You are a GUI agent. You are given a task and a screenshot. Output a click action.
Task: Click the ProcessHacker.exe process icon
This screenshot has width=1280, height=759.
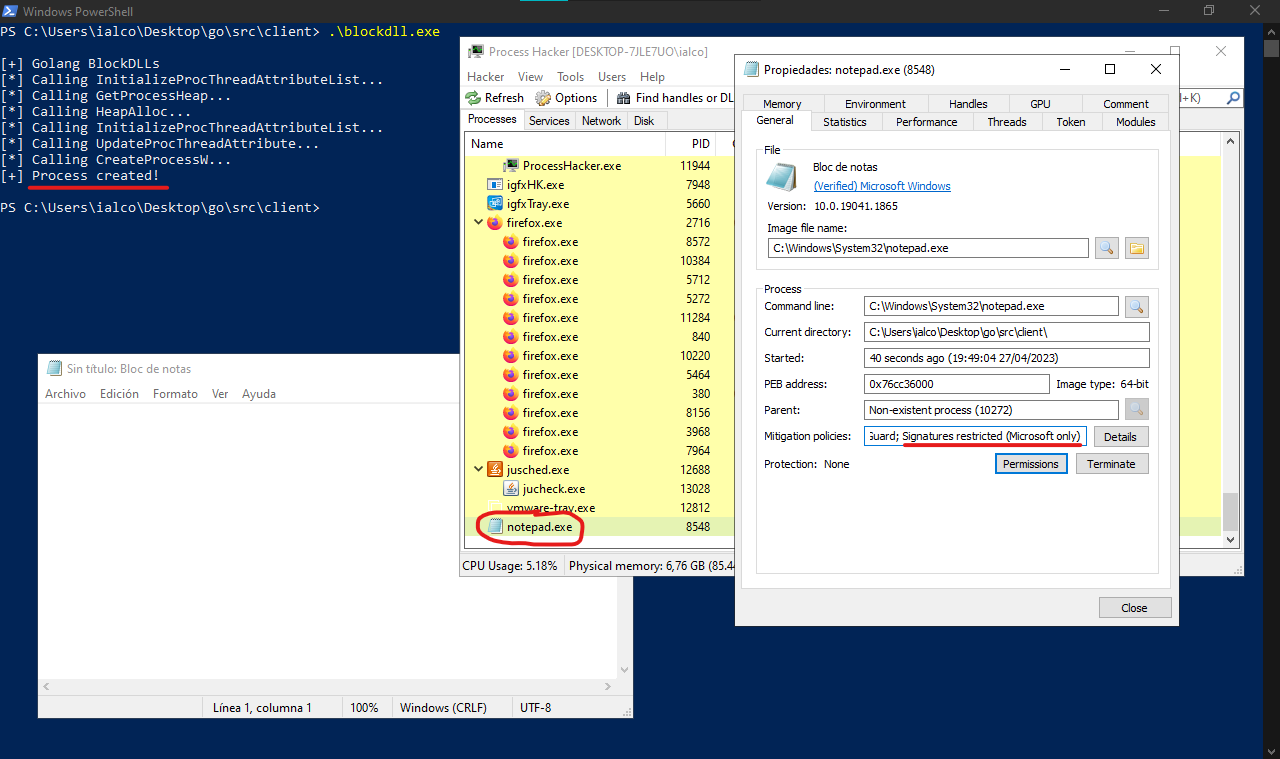coord(511,165)
